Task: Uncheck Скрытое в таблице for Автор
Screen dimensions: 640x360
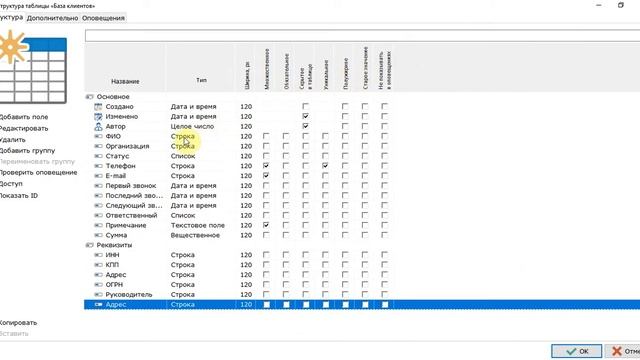Action: click(305, 127)
